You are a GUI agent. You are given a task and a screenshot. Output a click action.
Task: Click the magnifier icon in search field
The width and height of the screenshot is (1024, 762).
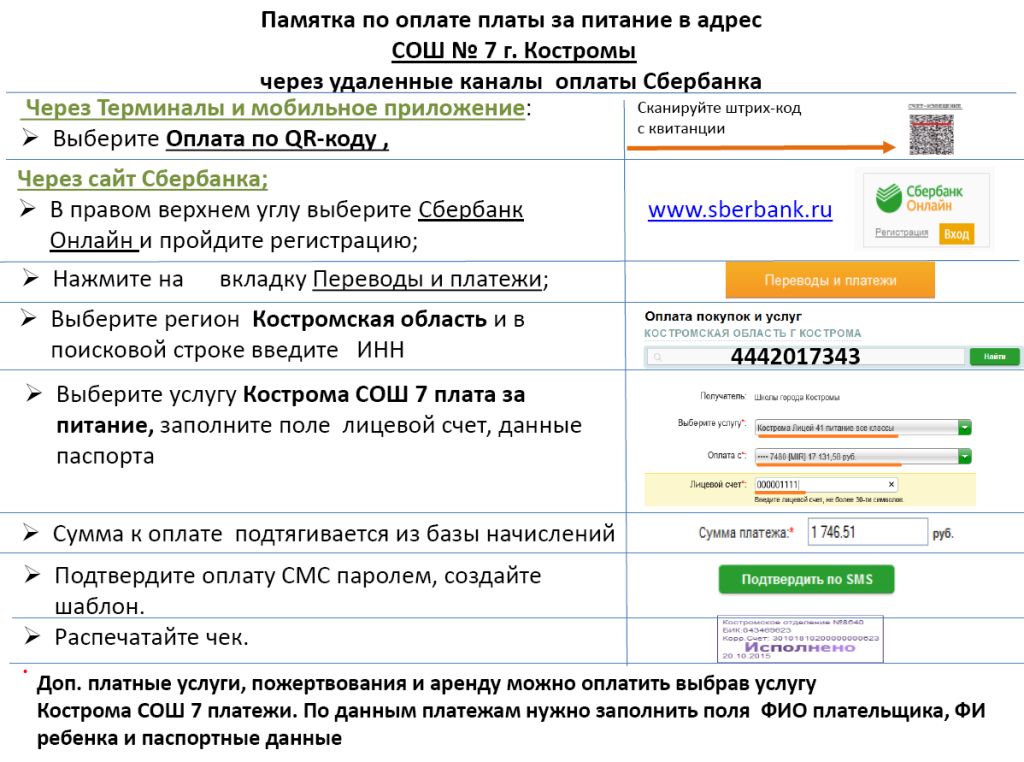point(658,357)
